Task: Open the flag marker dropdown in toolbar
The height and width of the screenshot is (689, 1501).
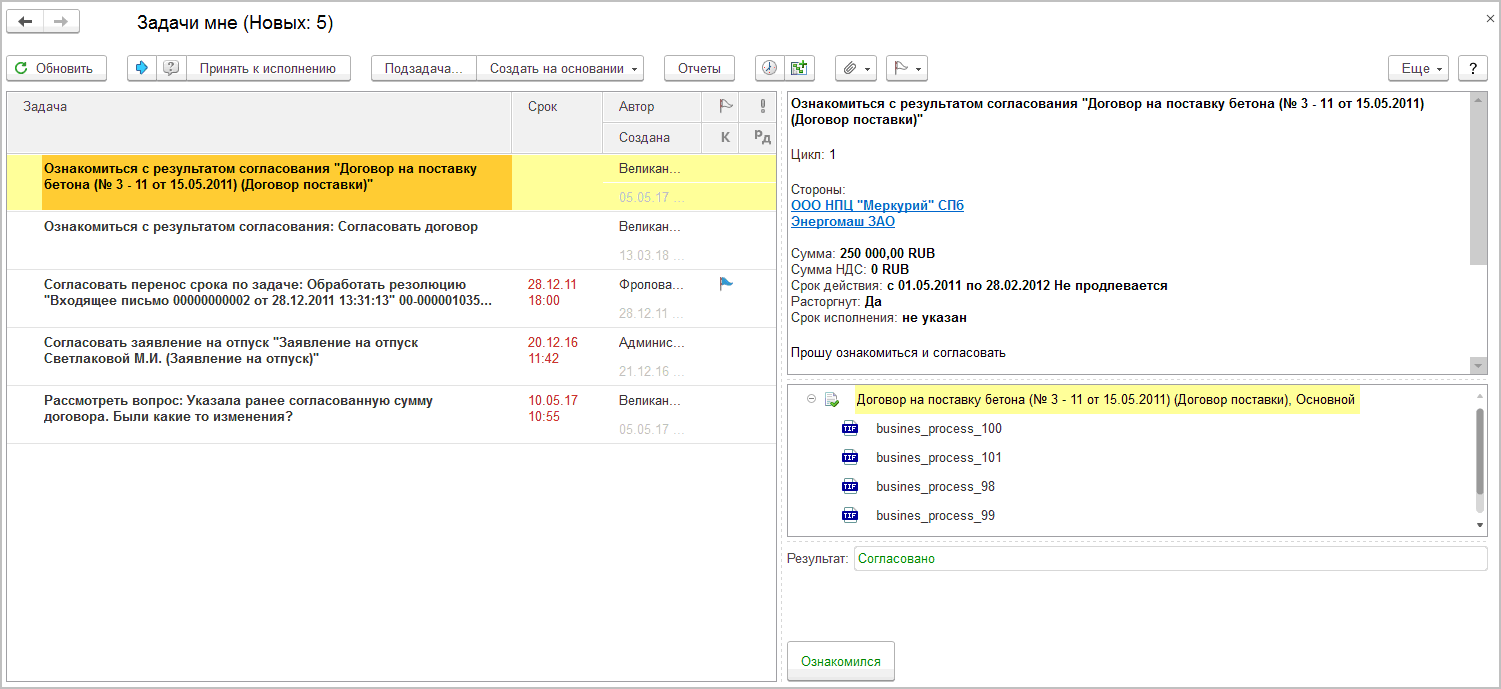Action: [x=906, y=68]
